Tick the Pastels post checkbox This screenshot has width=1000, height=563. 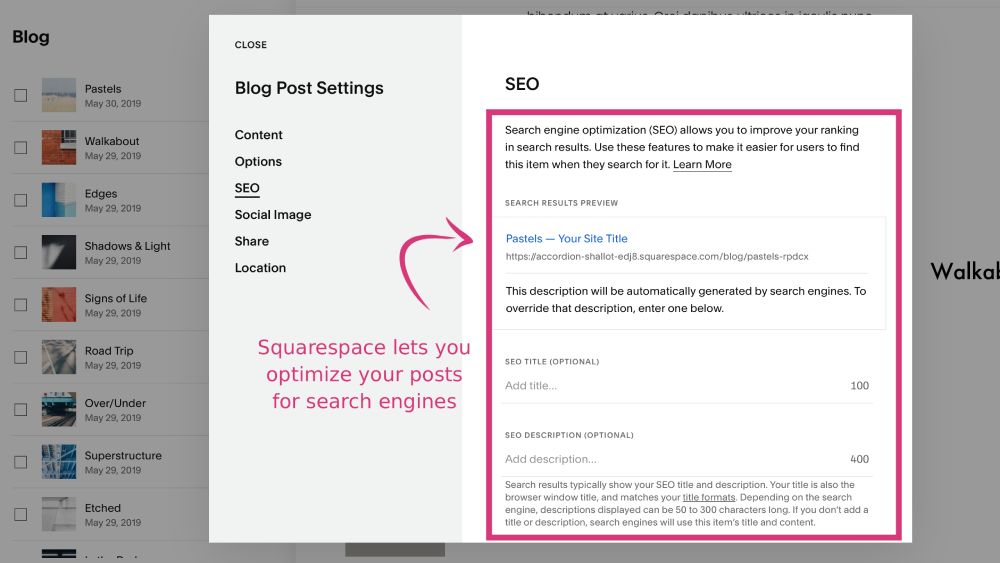[20, 96]
